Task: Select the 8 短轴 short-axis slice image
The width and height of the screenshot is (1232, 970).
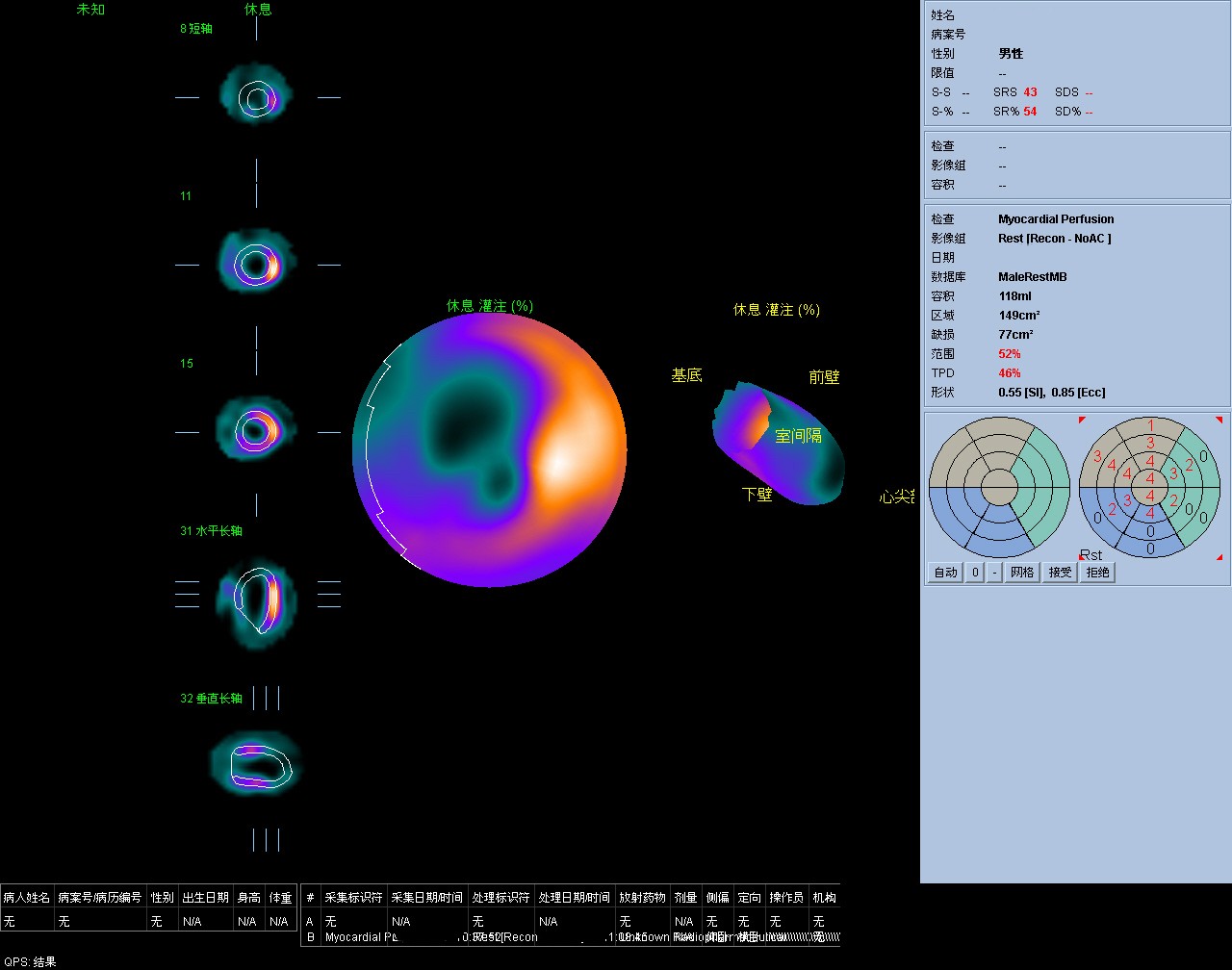Action: [x=256, y=97]
